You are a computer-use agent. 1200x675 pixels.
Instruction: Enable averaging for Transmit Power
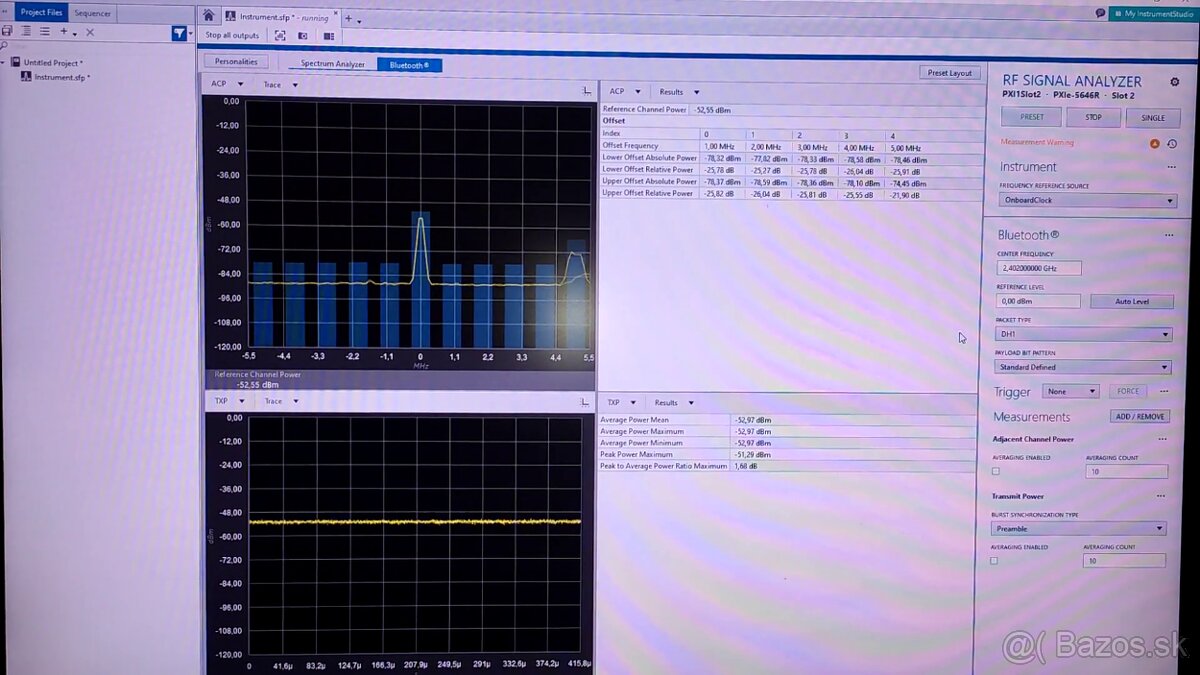click(x=994, y=561)
